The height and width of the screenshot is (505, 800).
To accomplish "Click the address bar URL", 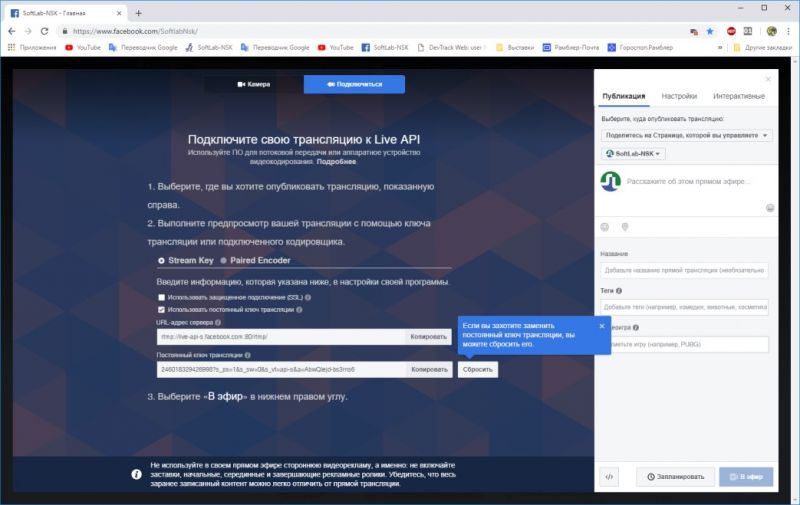I will (x=135, y=31).
